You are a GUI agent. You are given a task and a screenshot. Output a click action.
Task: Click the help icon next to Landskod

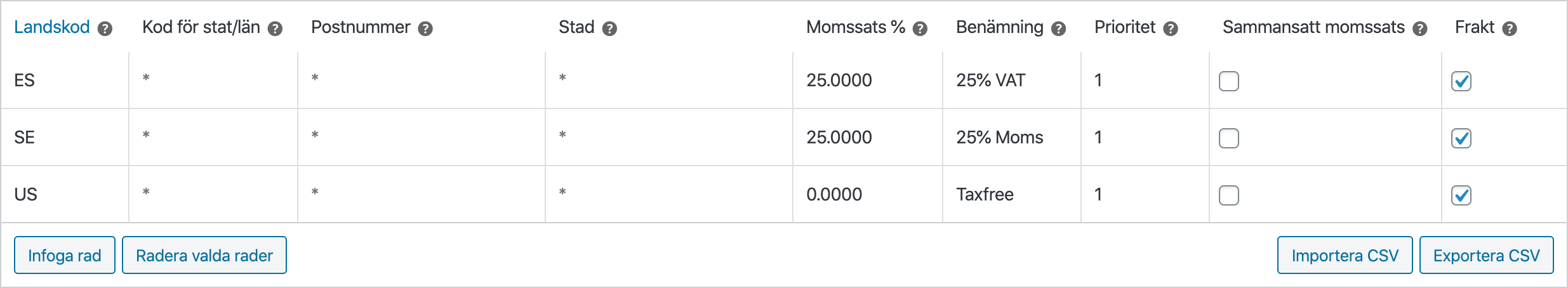(105, 29)
